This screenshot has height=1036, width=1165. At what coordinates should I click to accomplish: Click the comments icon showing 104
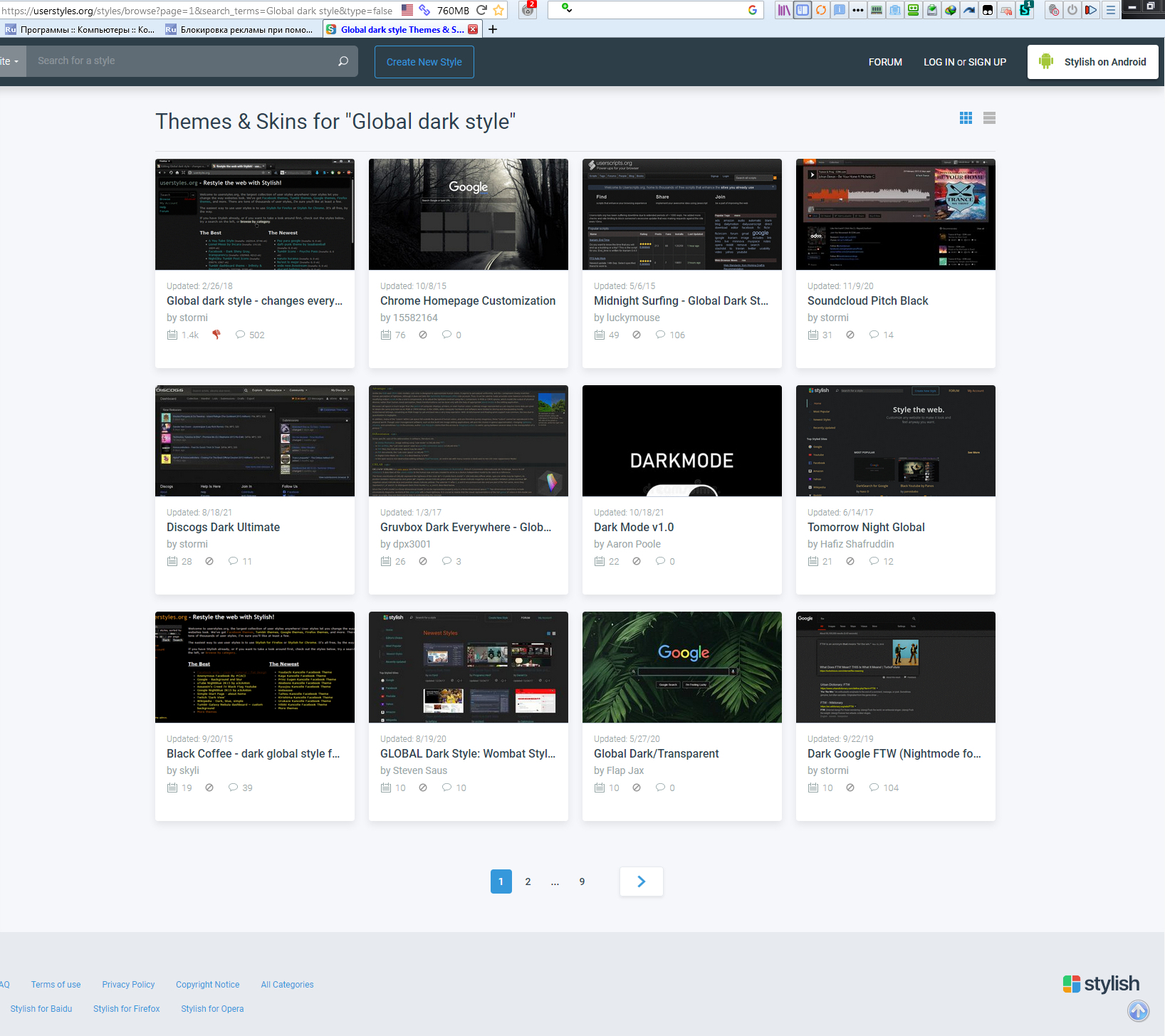pyautogui.click(x=874, y=788)
